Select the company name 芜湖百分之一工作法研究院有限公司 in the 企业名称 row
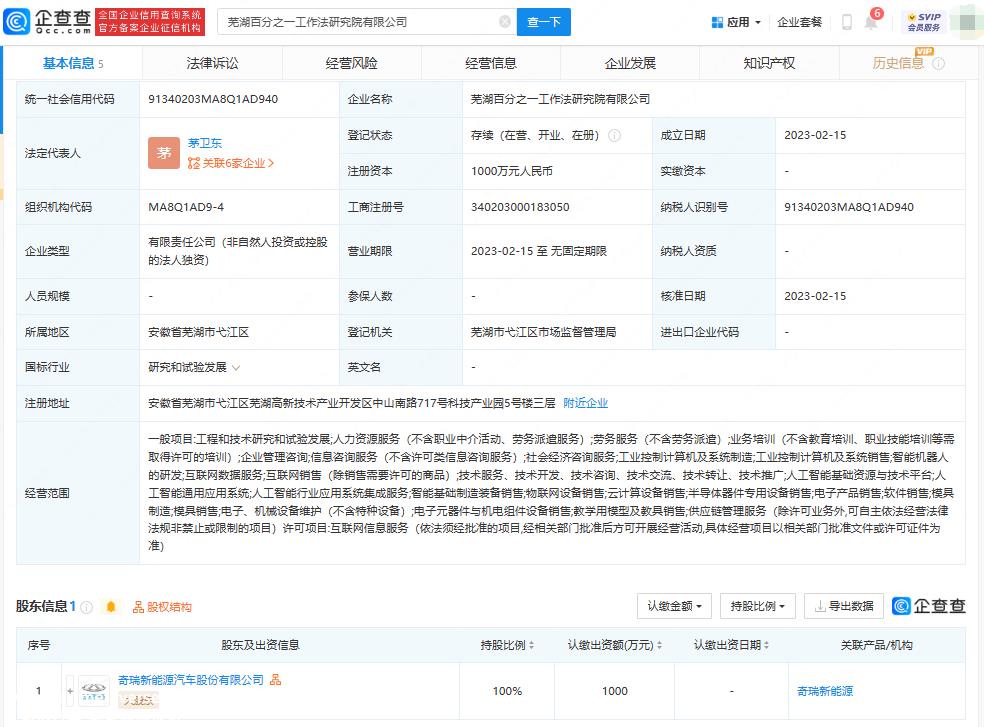984x727 pixels. 560,99
